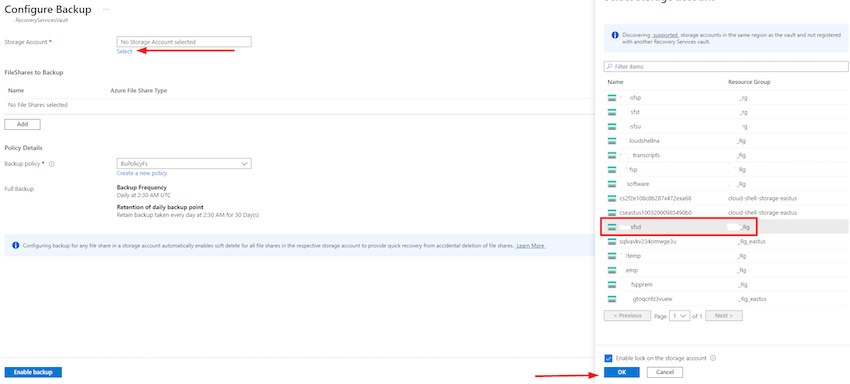Select cs2f2e108c8b287x472exa68 account name

click(x=655, y=198)
